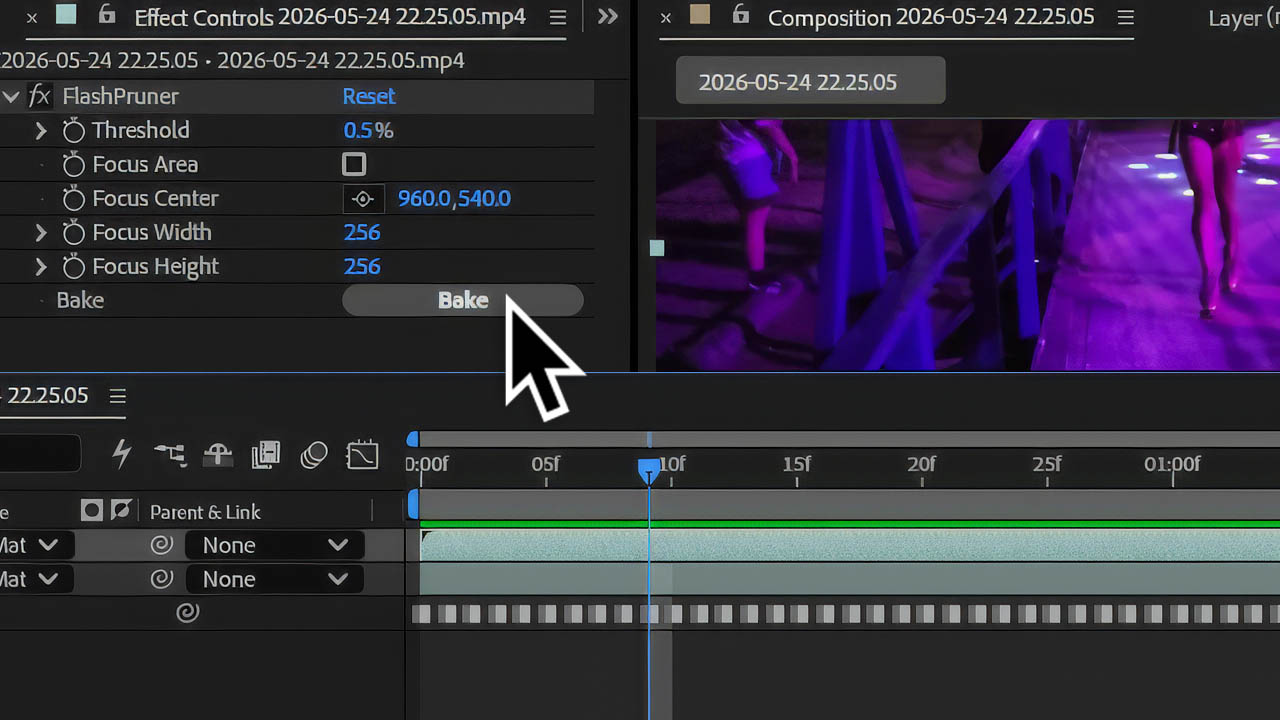
Task: Click the Focus Height value 256
Action: [x=362, y=266]
